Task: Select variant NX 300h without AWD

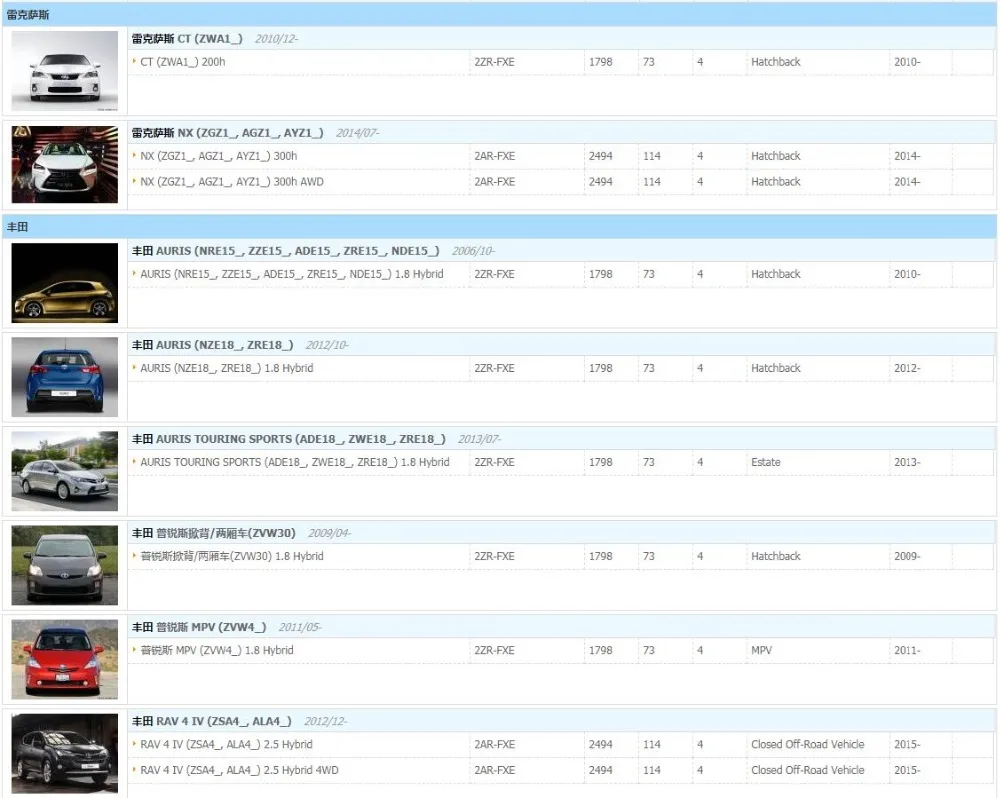Action: 219,156
